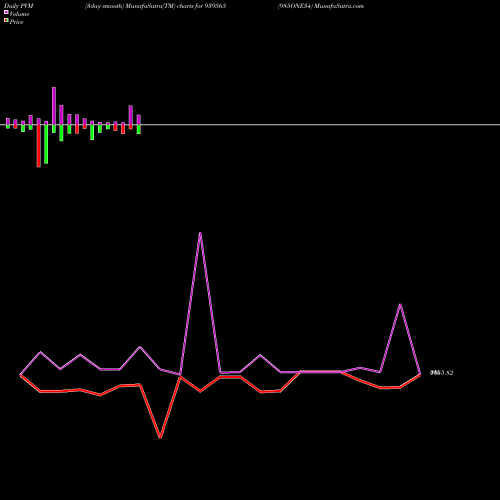The image size is (500, 500).
Task: Click the Daily PVM title text
Action: click(19, 6)
